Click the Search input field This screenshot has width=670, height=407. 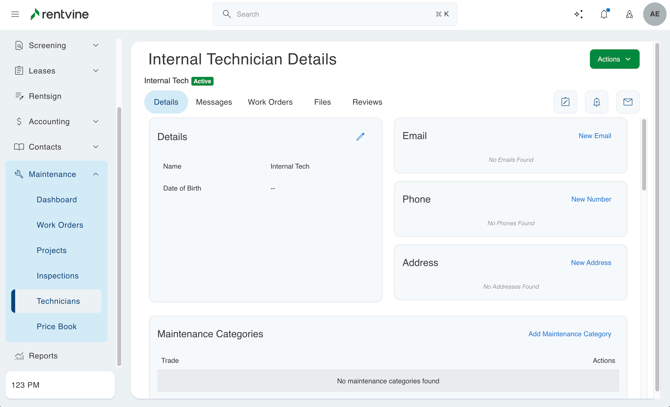click(335, 14)
